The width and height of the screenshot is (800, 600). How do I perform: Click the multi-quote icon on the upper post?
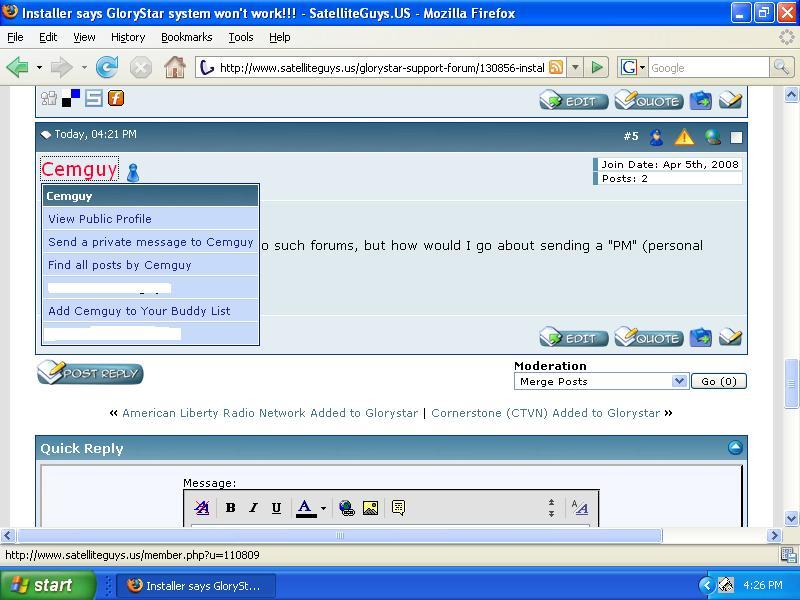[x=701, y=101]
